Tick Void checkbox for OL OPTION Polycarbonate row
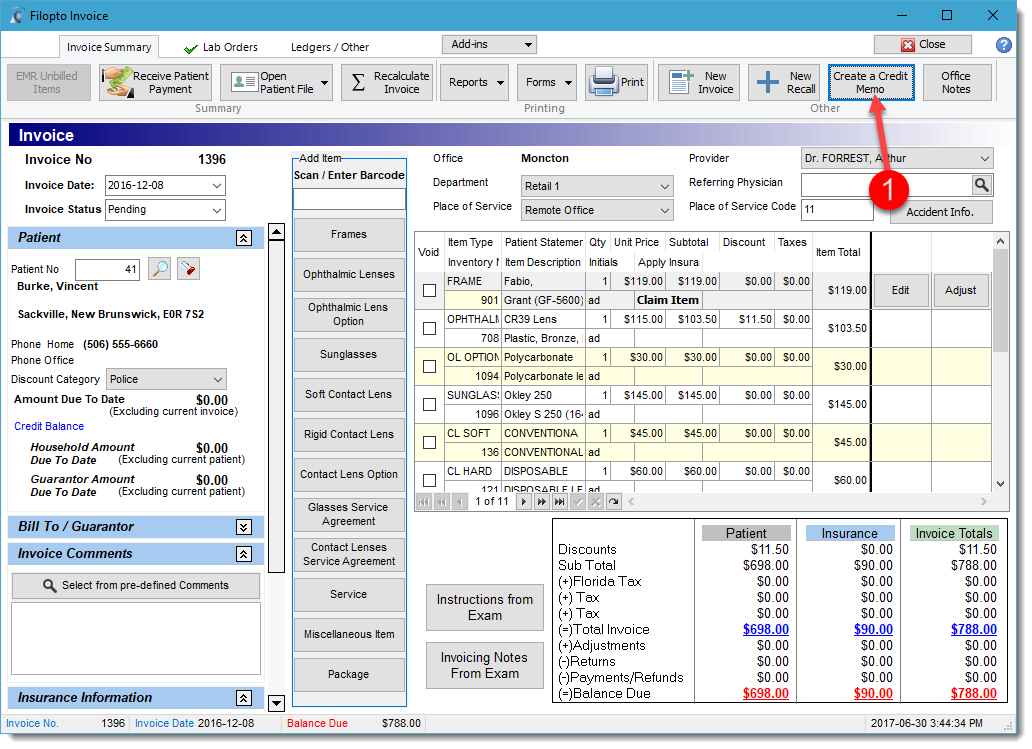This screenshot has width=1032, height=749. pyautogui.click(x=429, y=366)
